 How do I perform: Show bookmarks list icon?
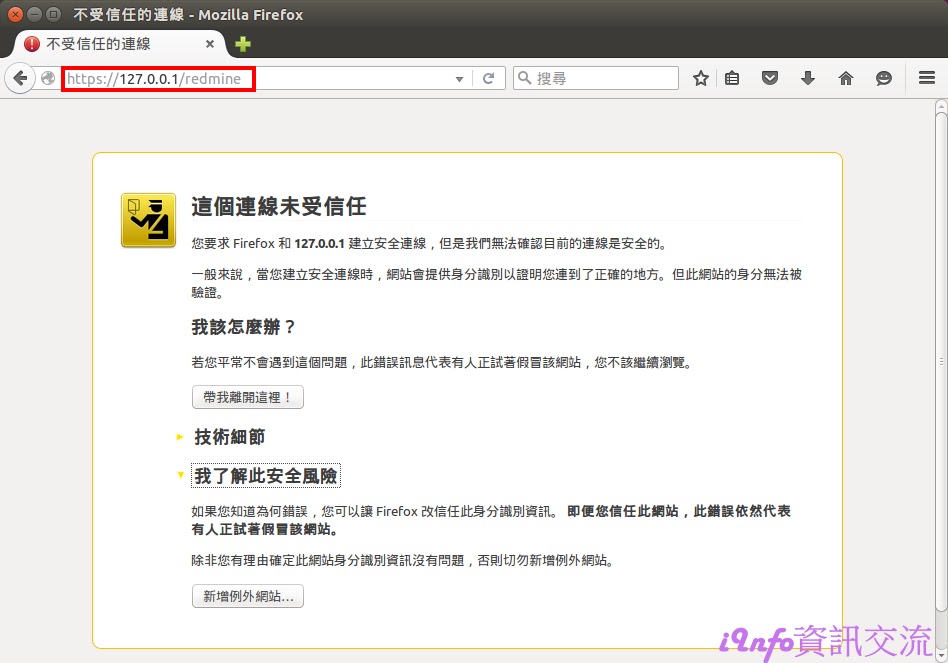pos(732,78)
